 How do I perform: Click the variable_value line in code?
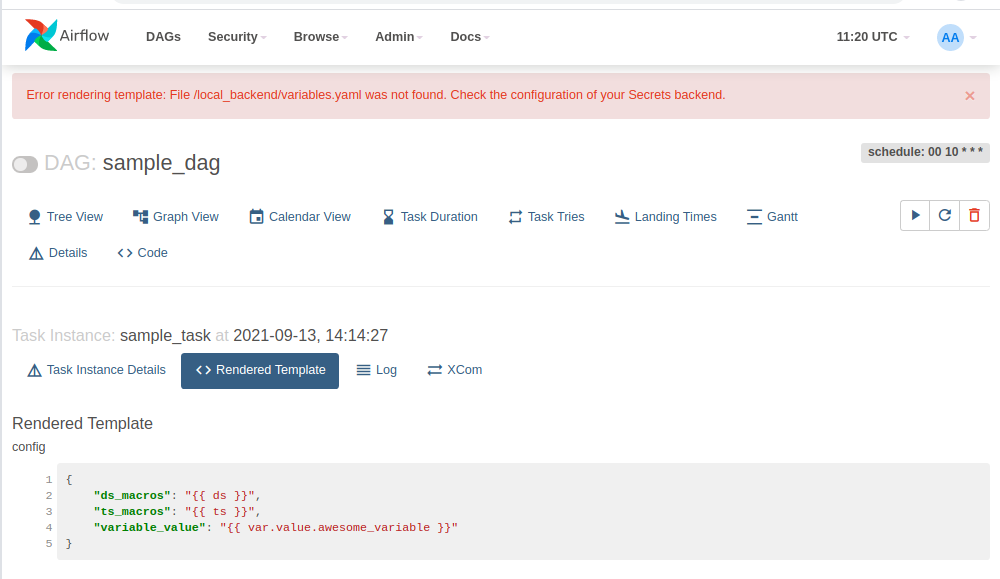[276, 527]
